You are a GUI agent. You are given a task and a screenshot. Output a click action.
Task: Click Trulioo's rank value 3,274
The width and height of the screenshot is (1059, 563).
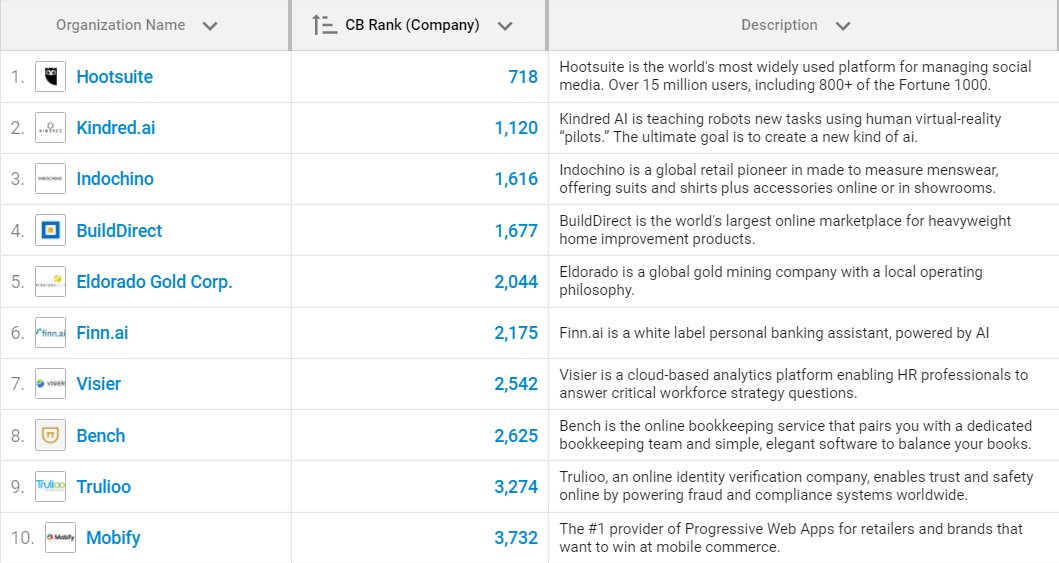[516, 486]
